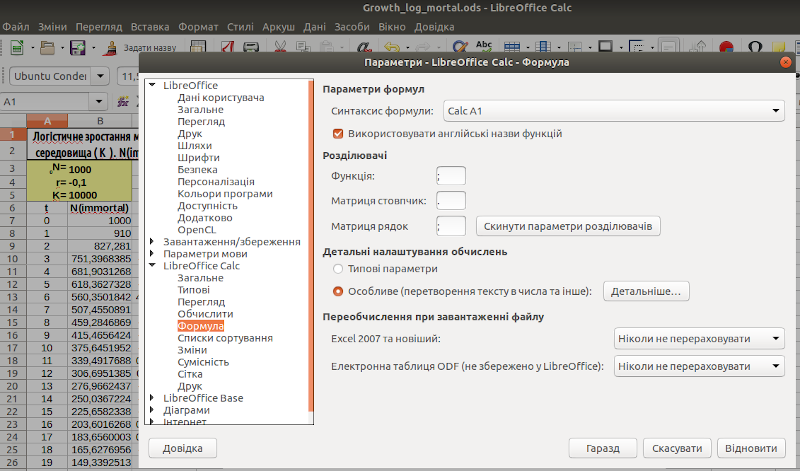Open the Засоби menu
The width and height of the screenshot is (800, 471).
point(352,27)
